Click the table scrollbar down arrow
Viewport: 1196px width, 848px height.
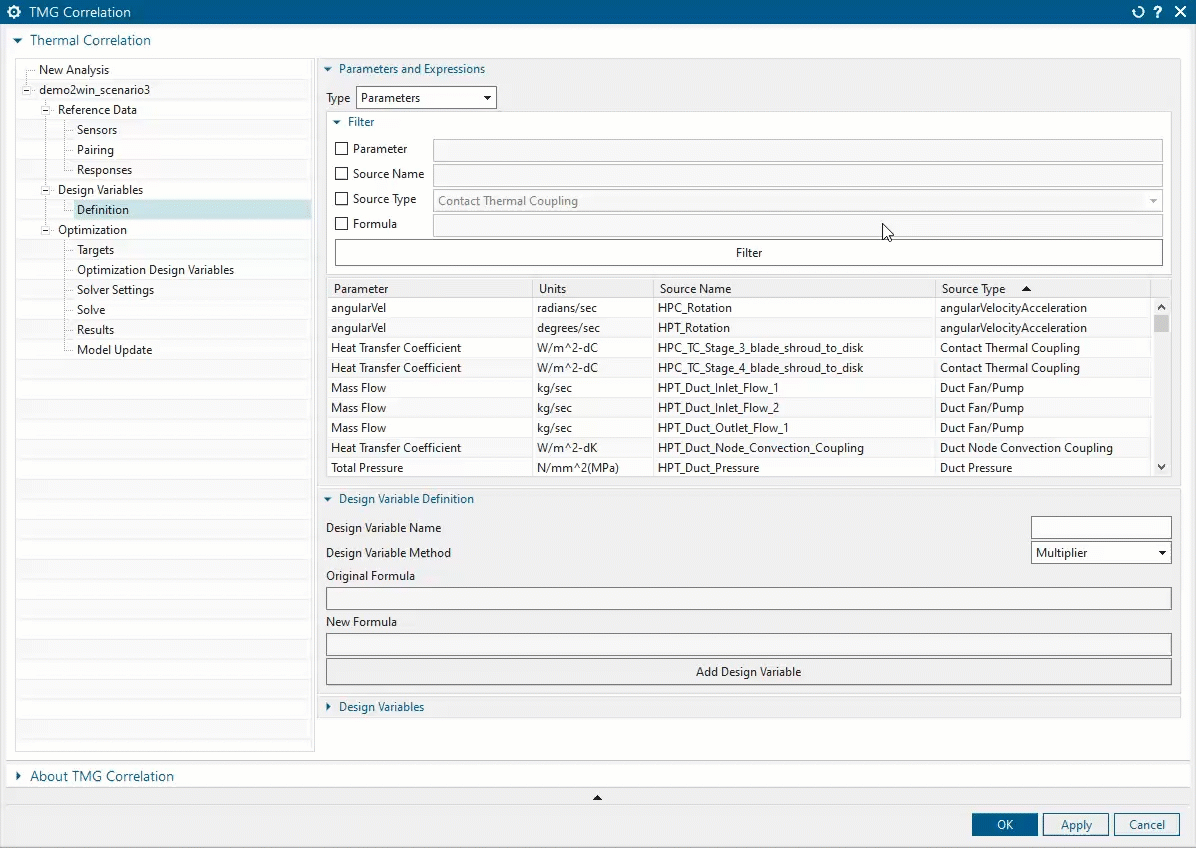point(1161,467)
